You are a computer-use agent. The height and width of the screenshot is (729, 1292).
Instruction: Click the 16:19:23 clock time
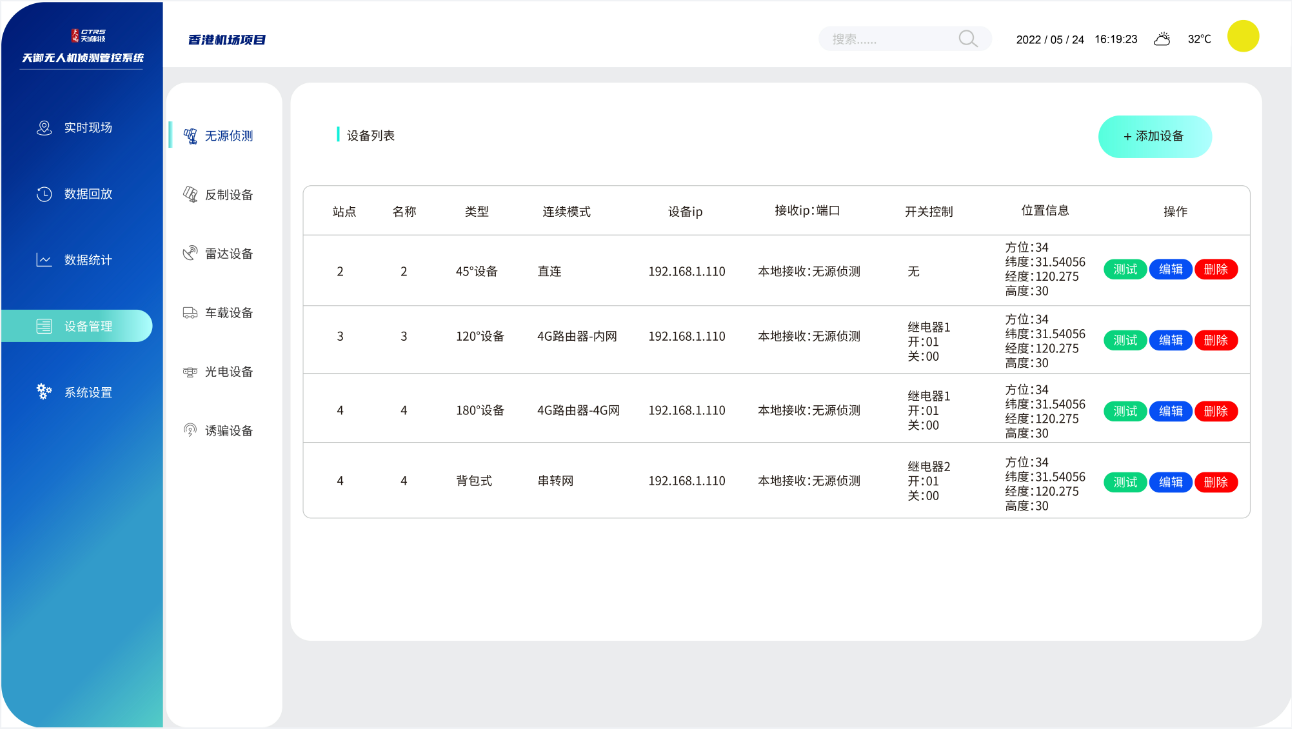(1116, 40)
